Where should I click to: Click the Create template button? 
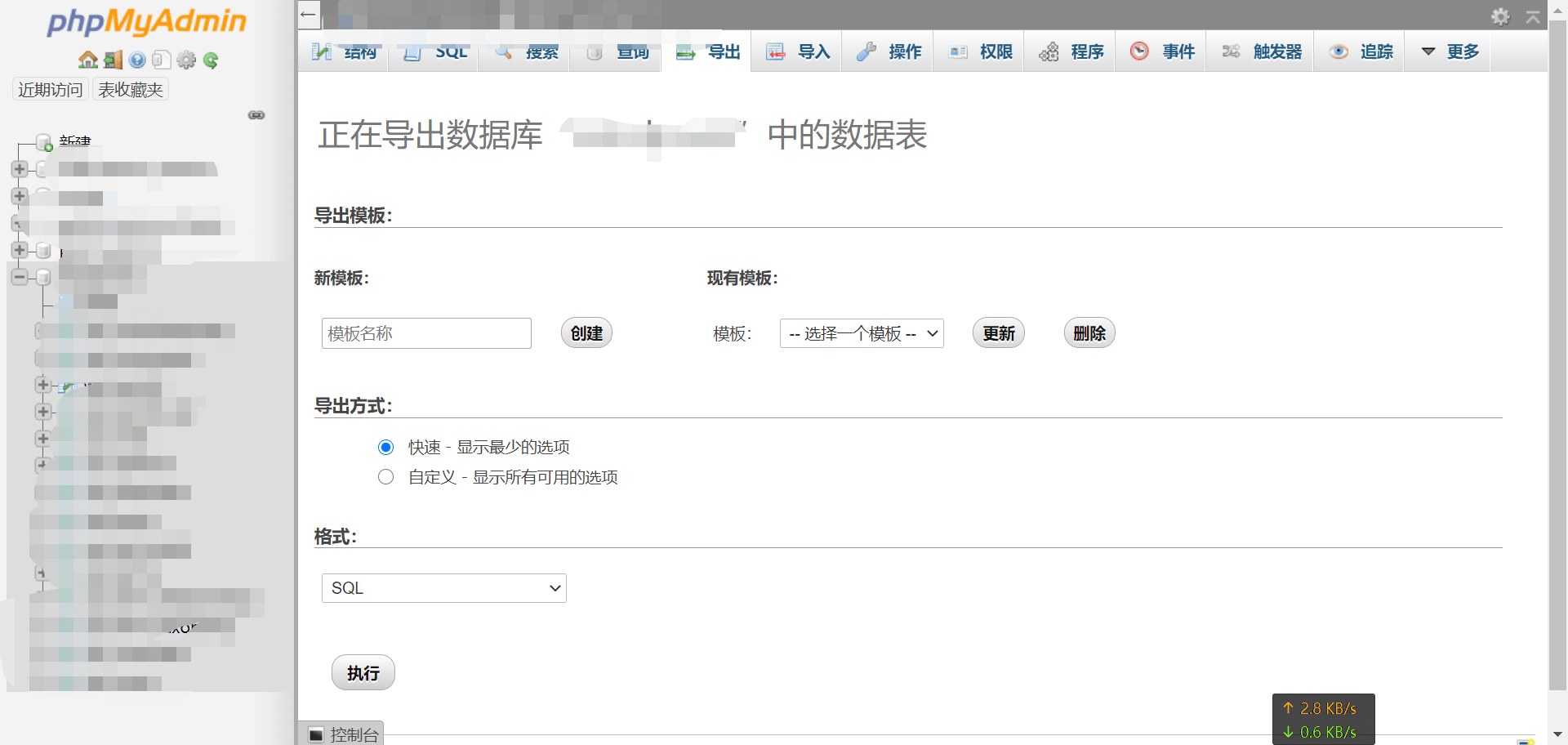(586, 333)
